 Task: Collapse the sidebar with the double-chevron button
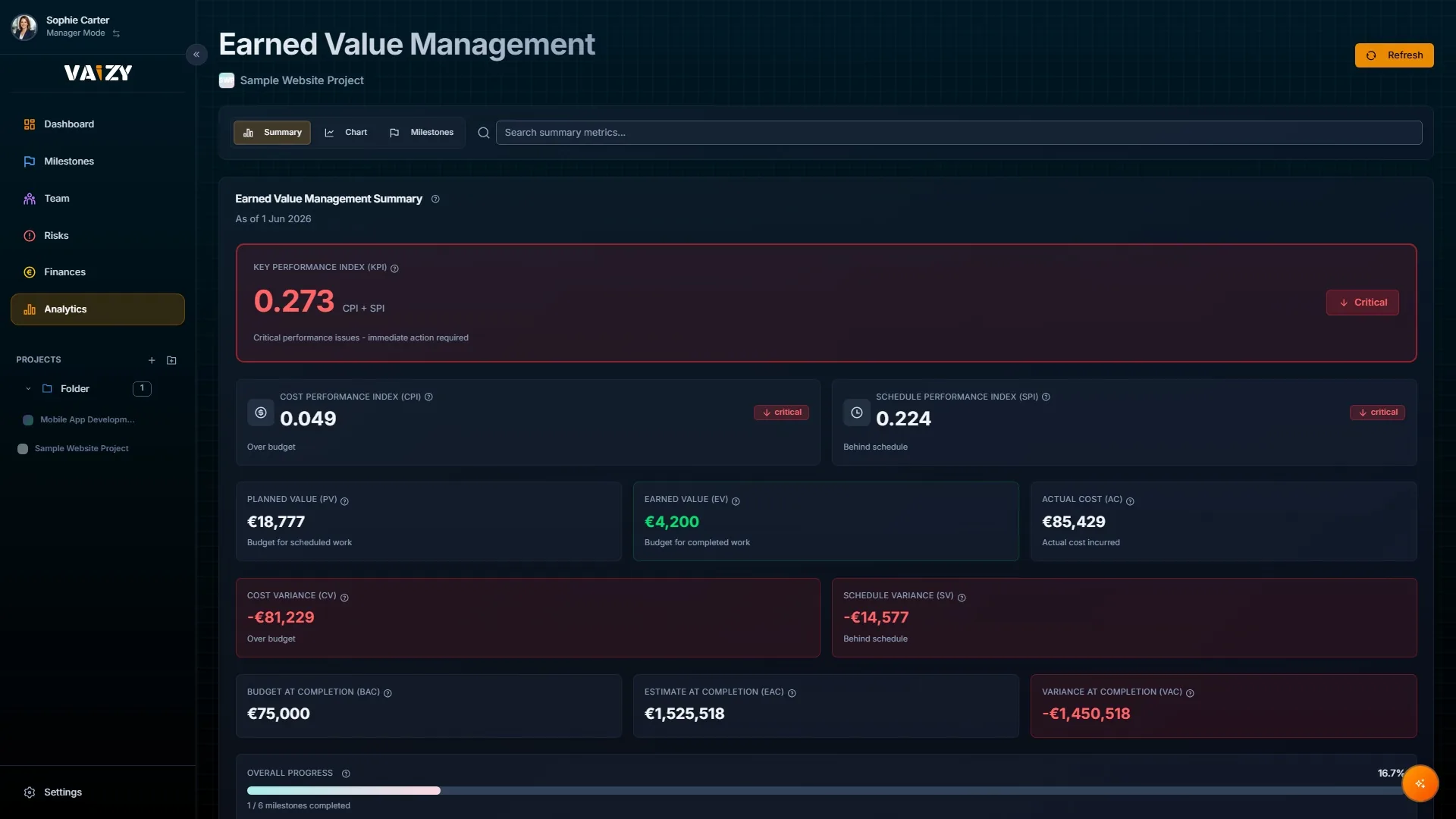point(196,55)
